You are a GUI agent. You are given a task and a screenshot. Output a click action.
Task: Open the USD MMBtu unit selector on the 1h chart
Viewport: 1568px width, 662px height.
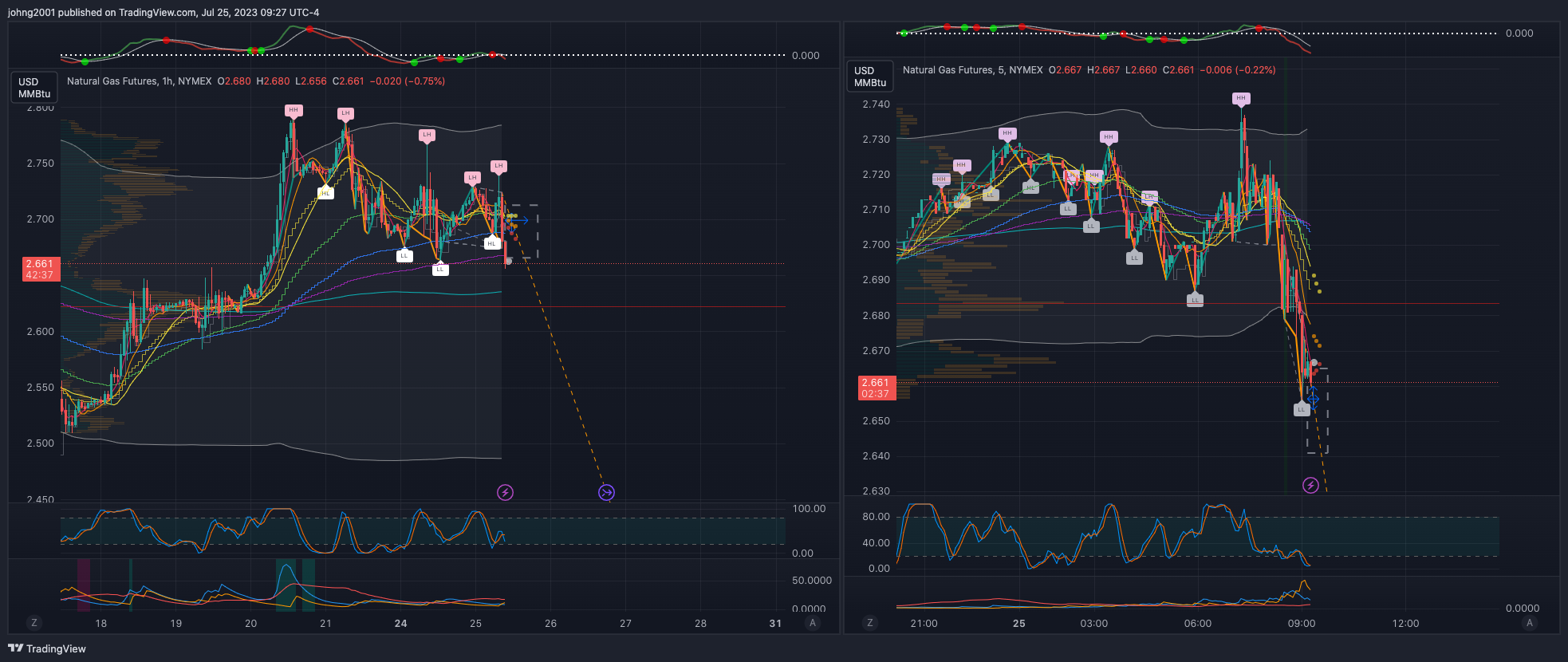click(x=33, y=88)
